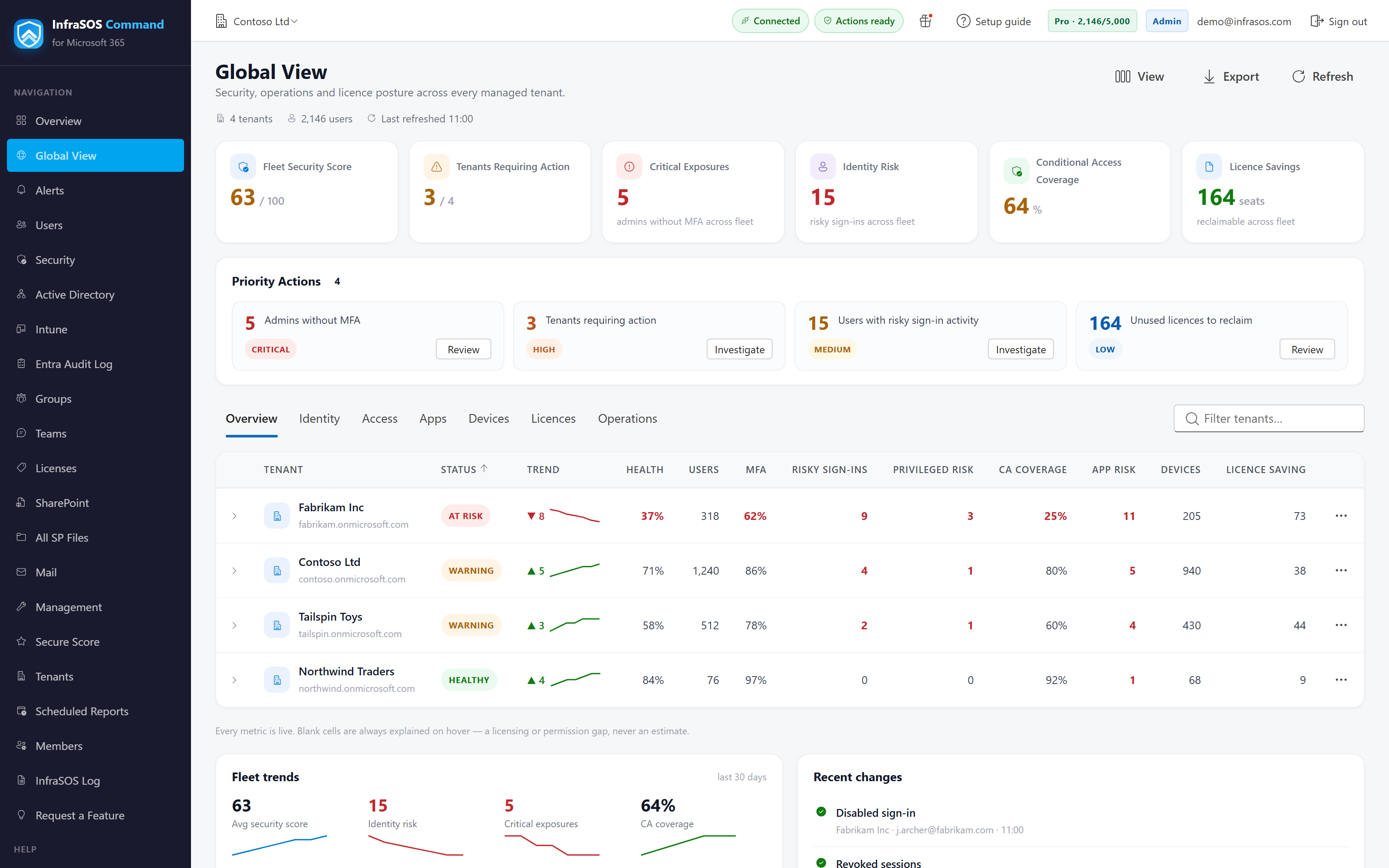Expand the Tailspin Toys row
The image size is (1389, 868).
point(234,625)
